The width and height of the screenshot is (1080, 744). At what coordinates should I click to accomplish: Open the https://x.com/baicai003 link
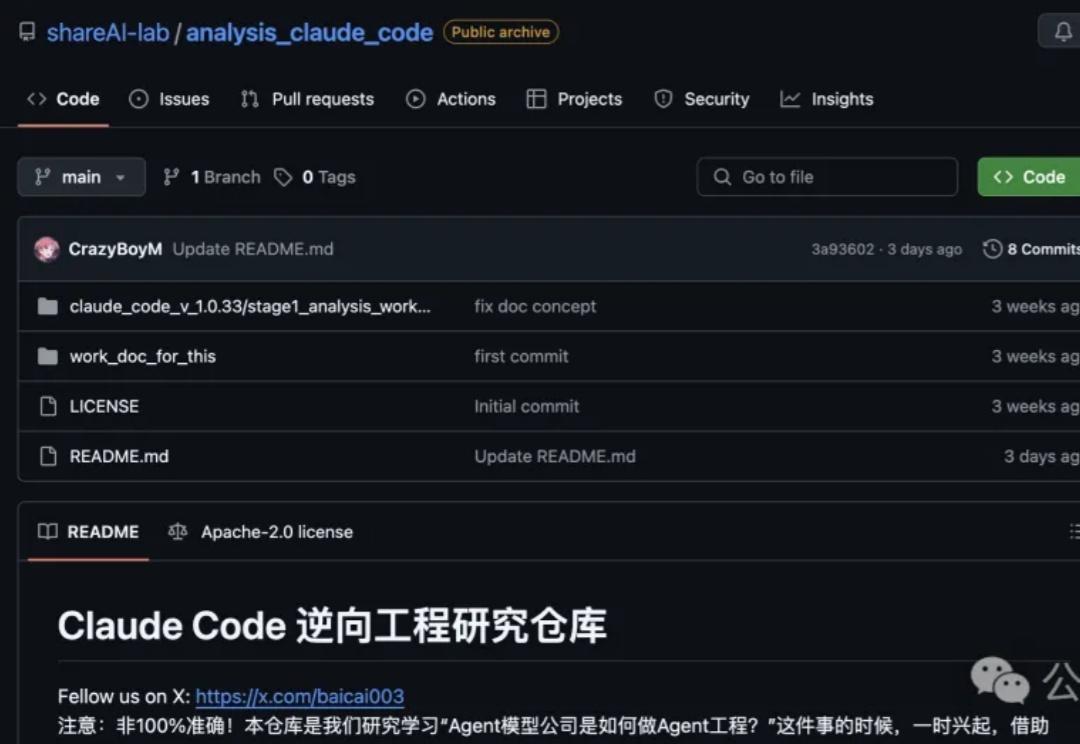tap(300, 696)
